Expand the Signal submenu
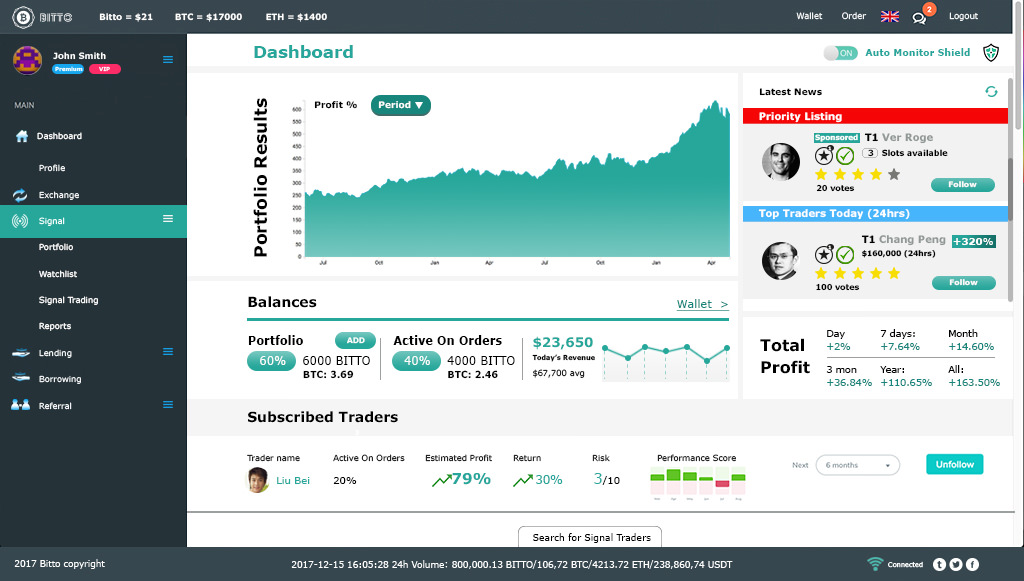The height and width of the screenshot is (581, 1024). (168, 219)
